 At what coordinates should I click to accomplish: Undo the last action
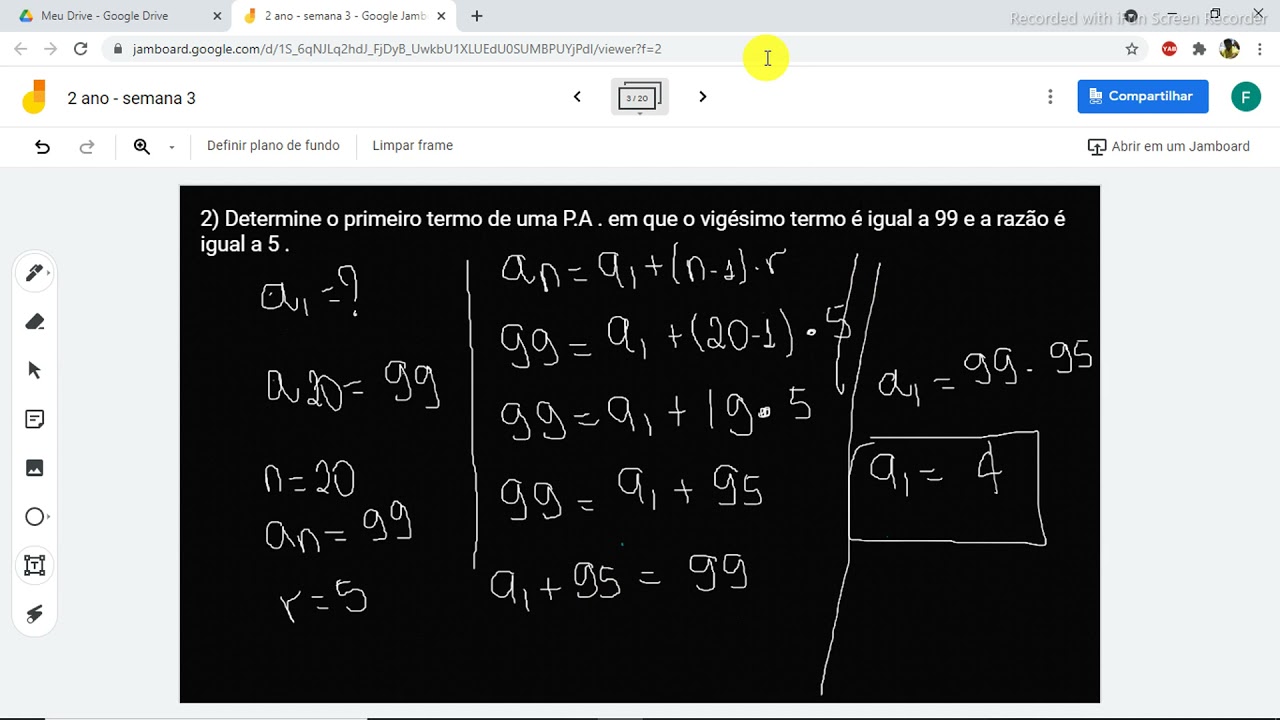(x=42, y=147)
